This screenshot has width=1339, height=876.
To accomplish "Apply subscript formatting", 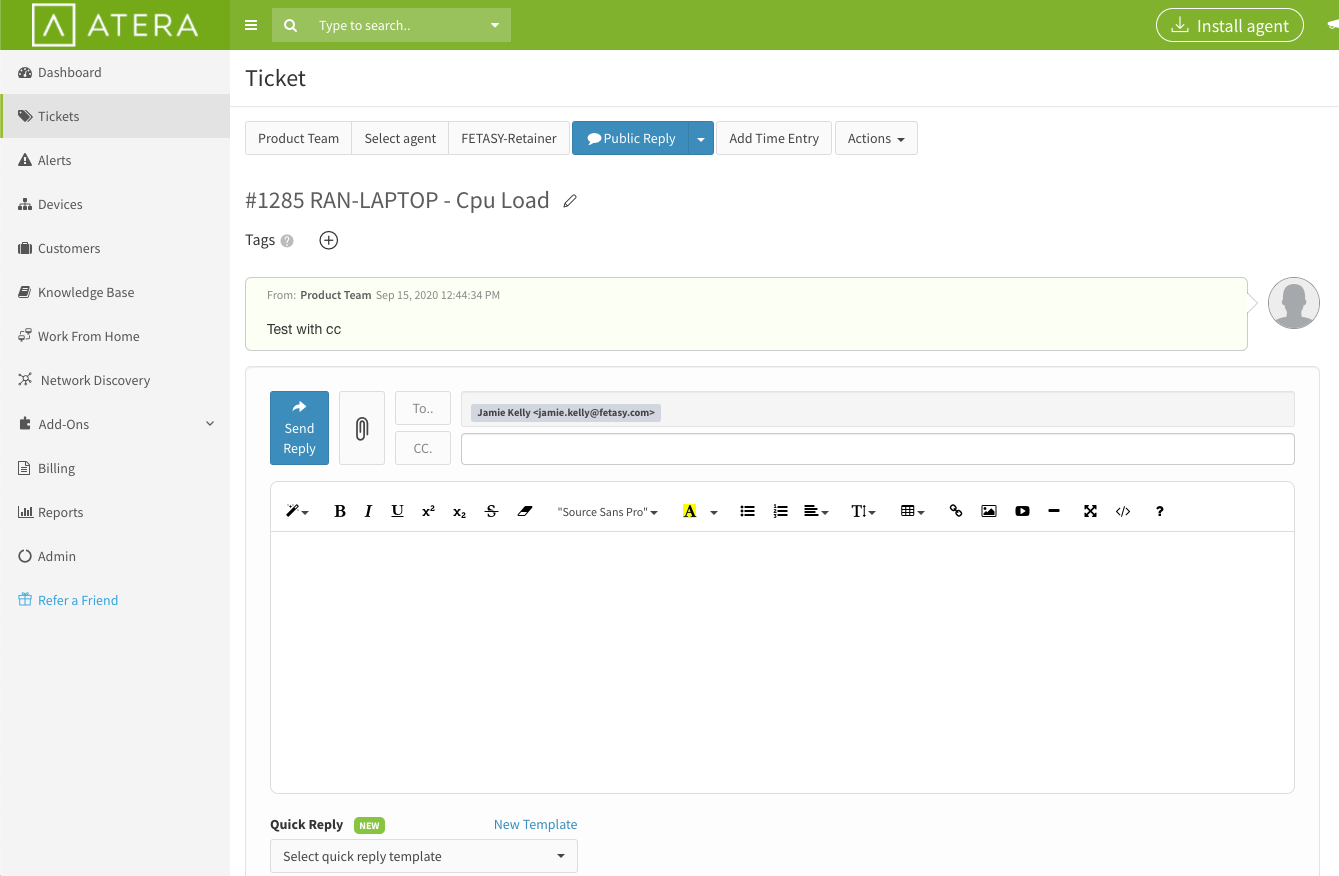I will click(459, 511).
